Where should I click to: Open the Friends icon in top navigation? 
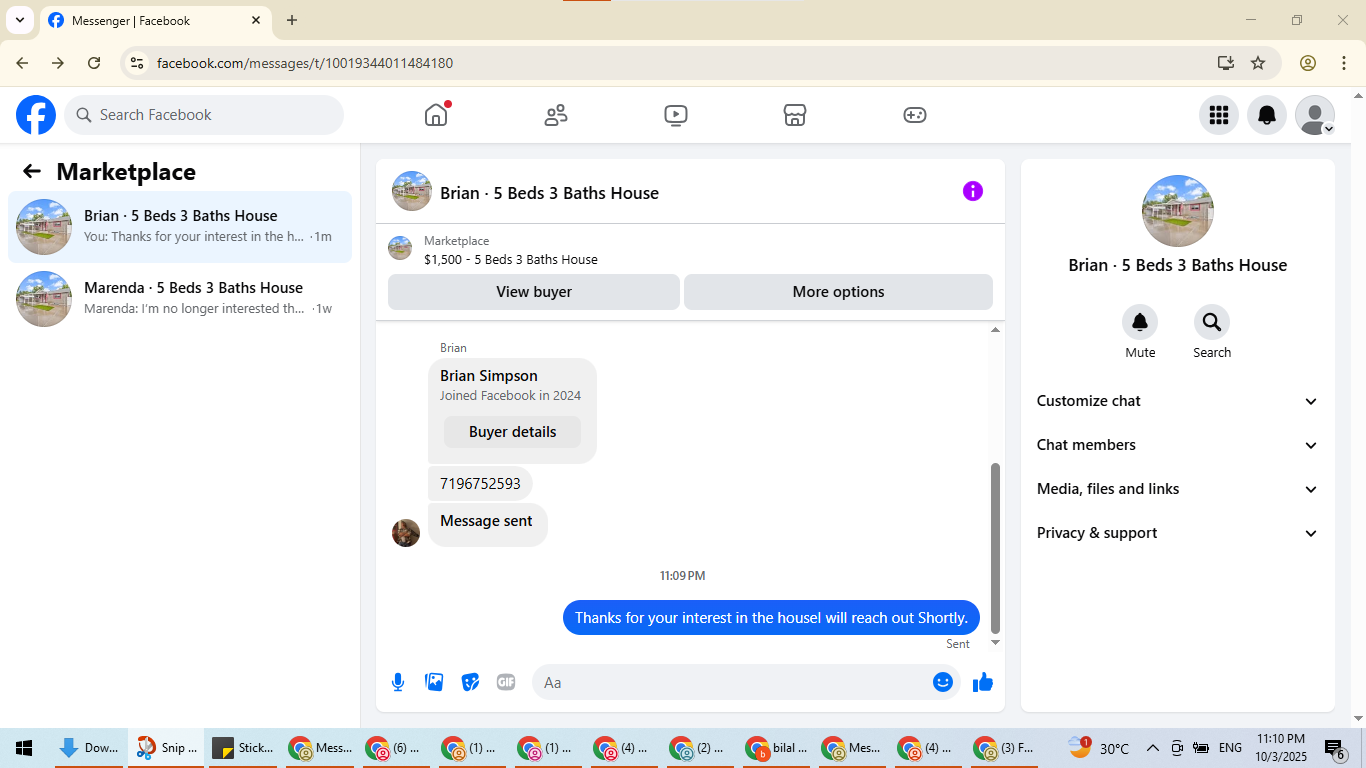click(556, 115)
